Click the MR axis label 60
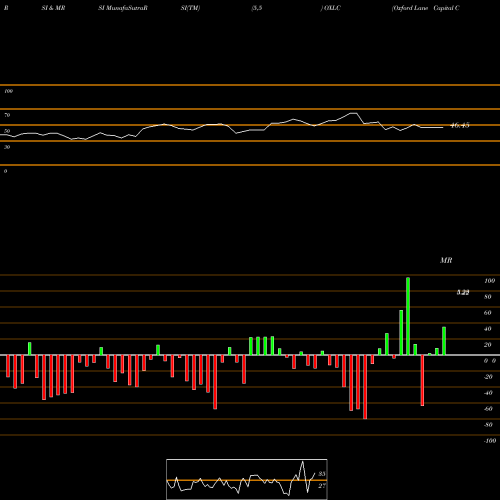Screen dimensions: 500x500 (487, 313)
